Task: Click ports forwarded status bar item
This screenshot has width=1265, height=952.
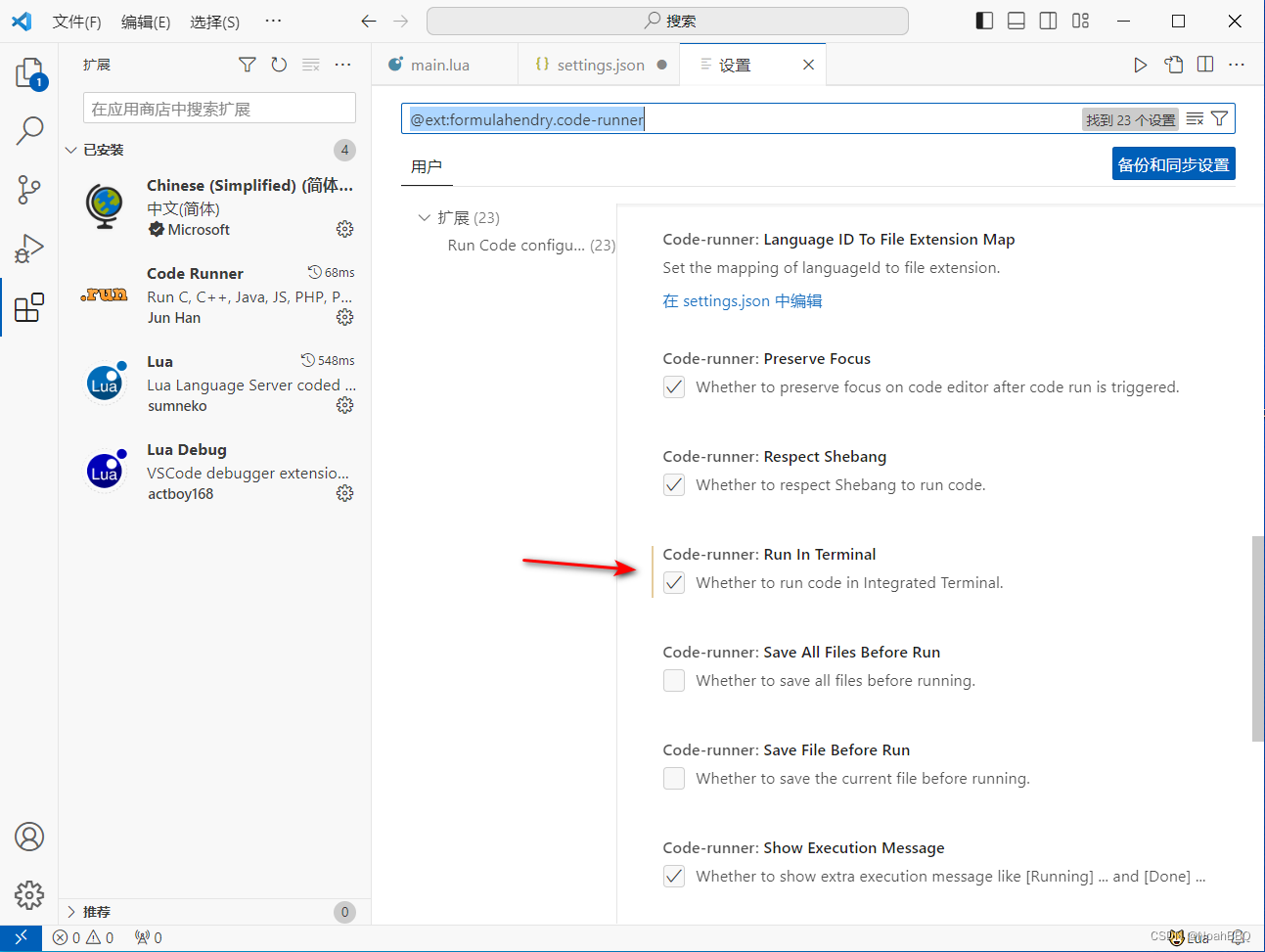Action: (149, 937)
